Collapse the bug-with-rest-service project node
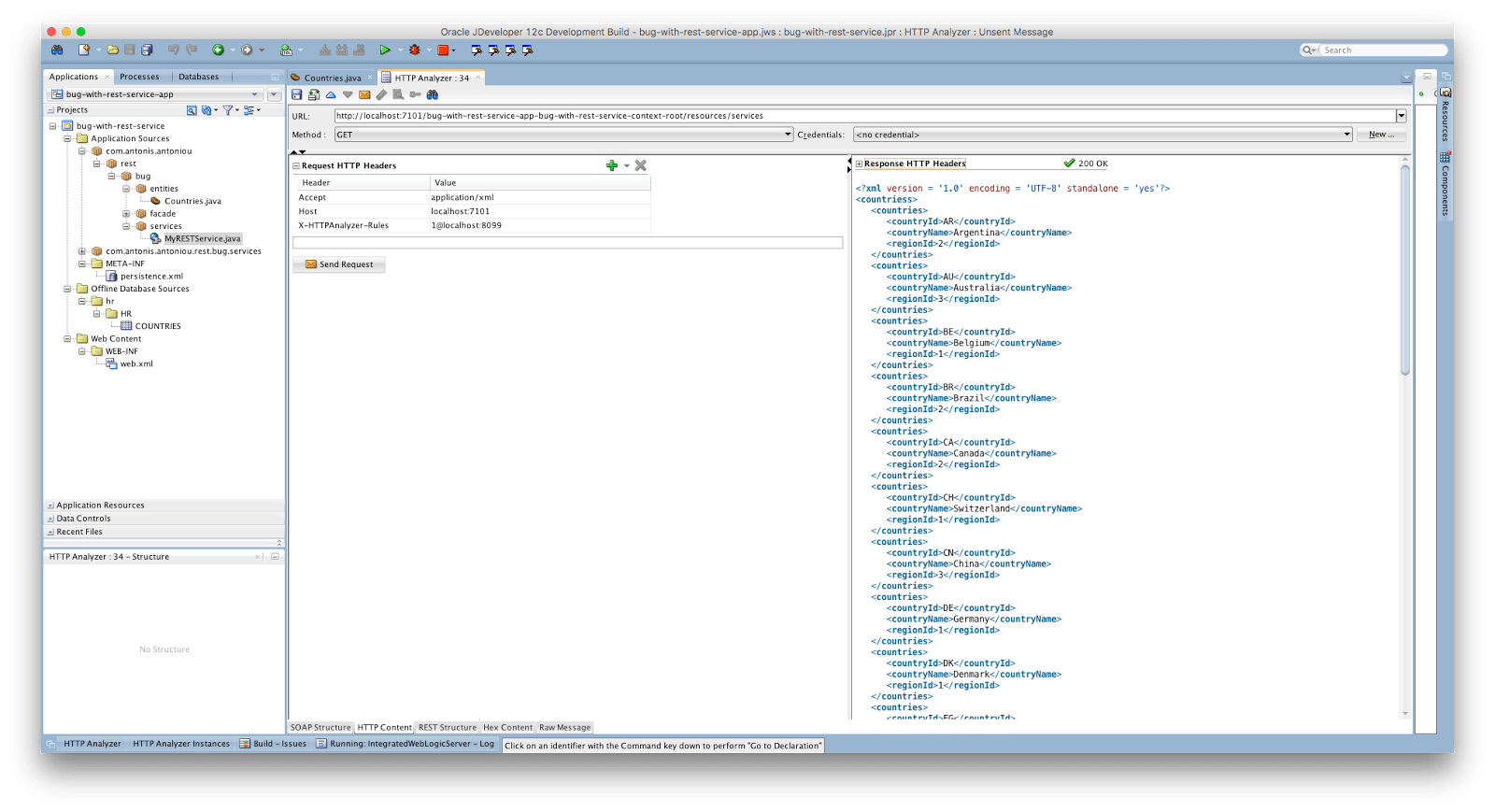 tap(53, 126)
